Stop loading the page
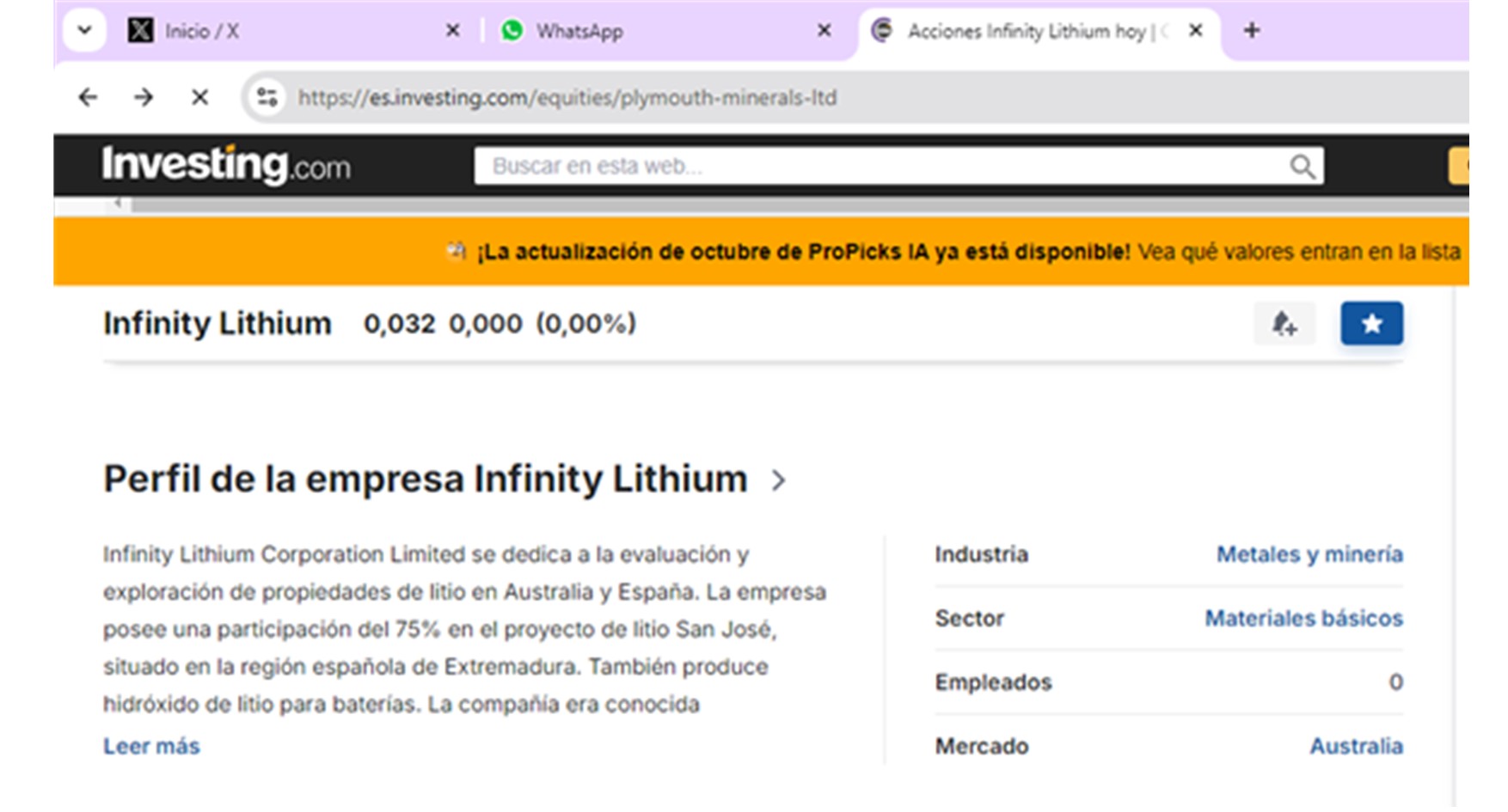The width and height of the screenshot is (1508, 812). click(x=199, y=98)
